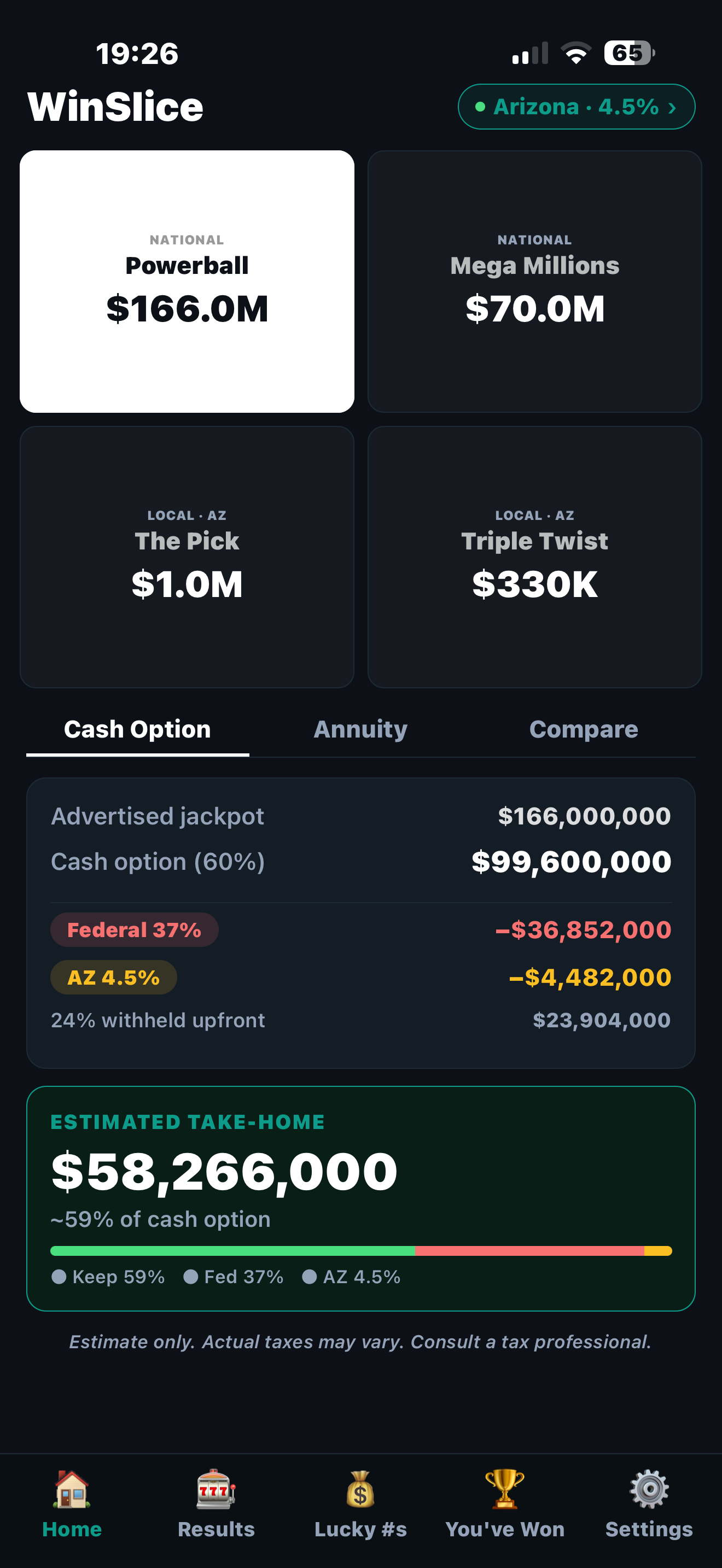Image resolution: width=722 pixels, height=1568 pixels.
Task: Tap the Keep/Fed/AZ breakdown bar
Action: click(360, 1251)
